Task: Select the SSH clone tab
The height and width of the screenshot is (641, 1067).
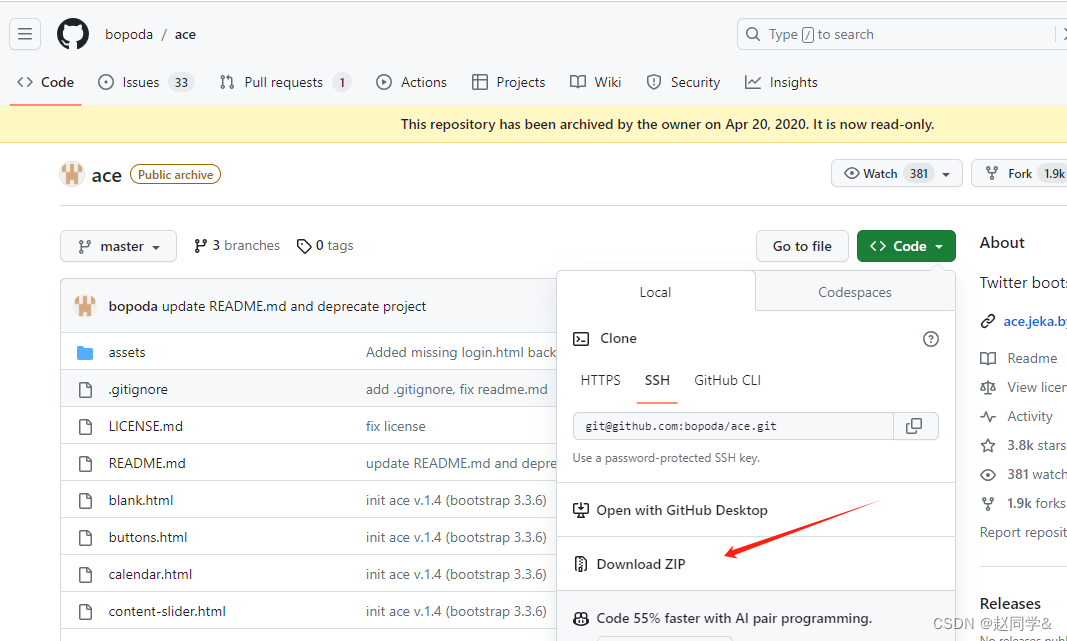Action: 657,380
